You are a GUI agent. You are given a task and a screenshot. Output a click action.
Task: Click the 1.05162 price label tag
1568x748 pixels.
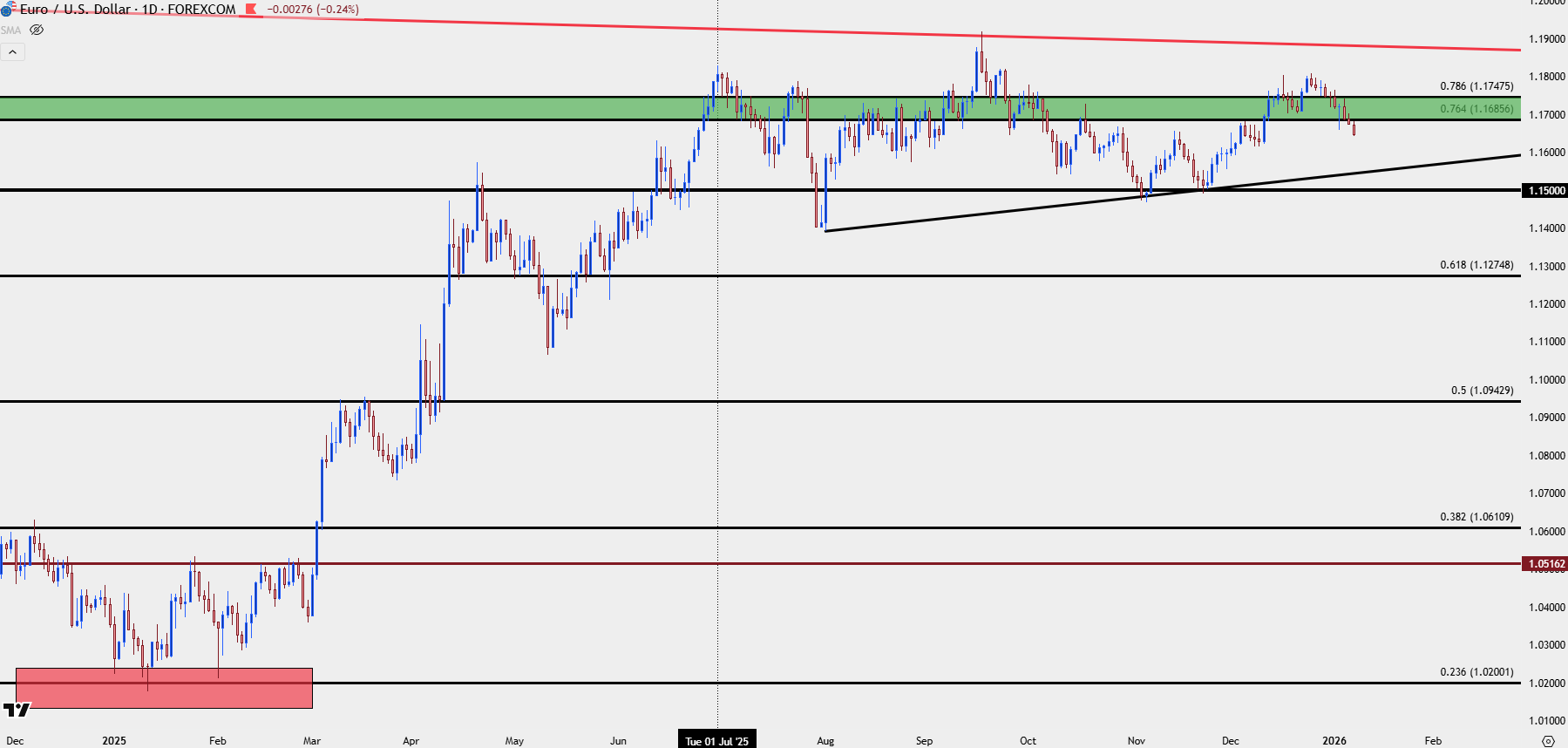(1545, 564)
